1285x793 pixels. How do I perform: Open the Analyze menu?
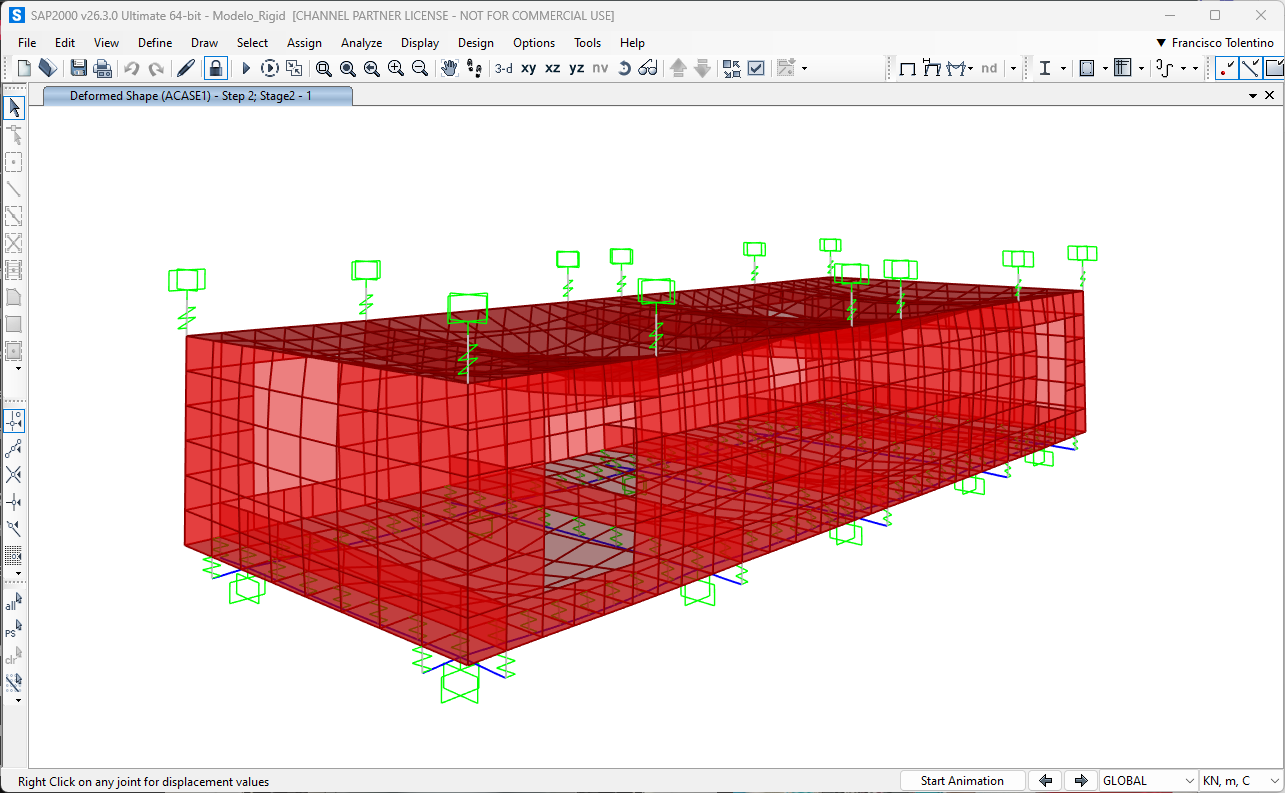pyautogui.click(x=361, y=42)
